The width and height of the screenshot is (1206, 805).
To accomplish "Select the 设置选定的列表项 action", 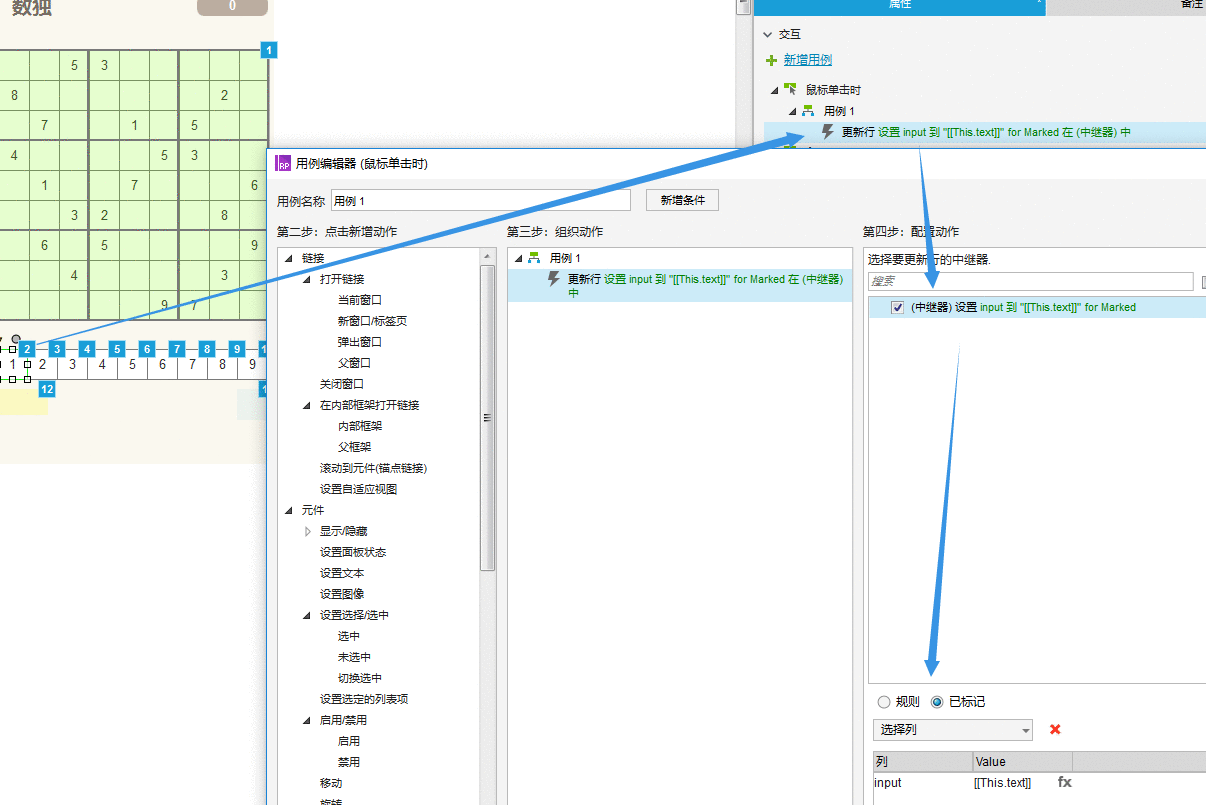I will [364, 699].
